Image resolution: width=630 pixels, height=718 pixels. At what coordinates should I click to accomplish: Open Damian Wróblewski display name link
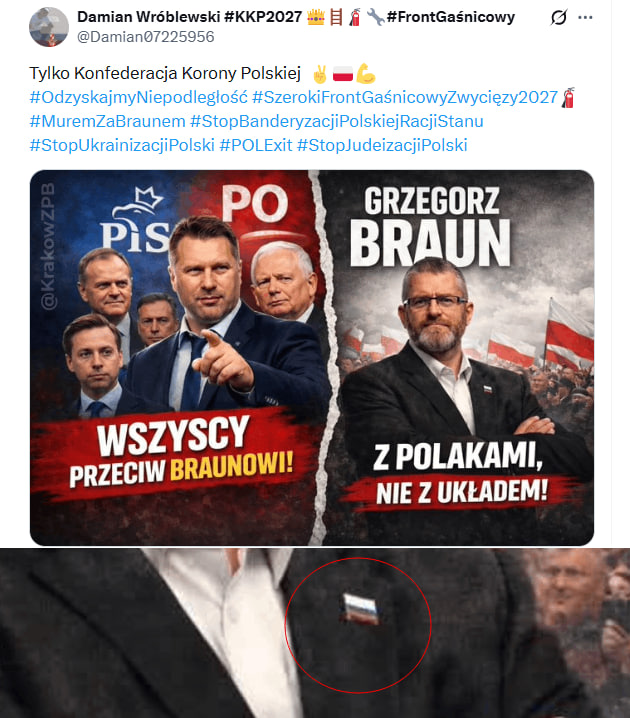click(190, 17)
